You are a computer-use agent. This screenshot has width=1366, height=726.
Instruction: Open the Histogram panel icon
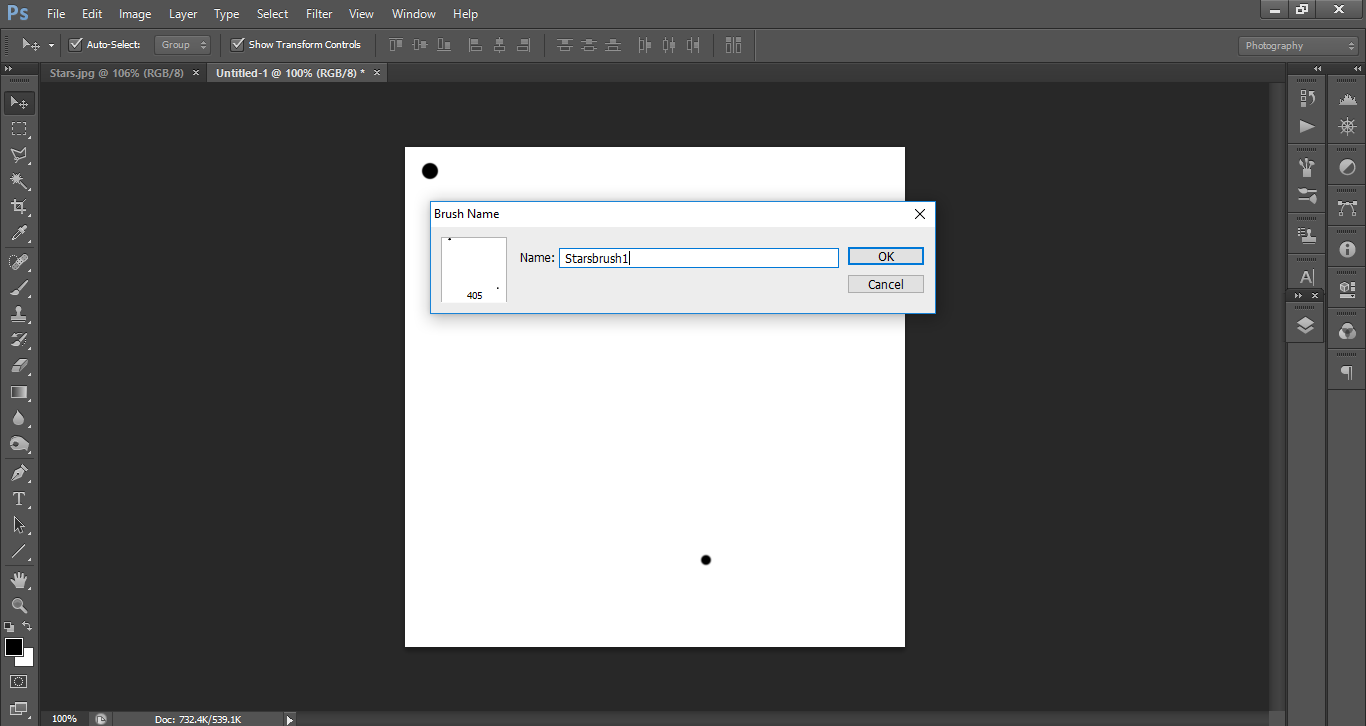1347,98
